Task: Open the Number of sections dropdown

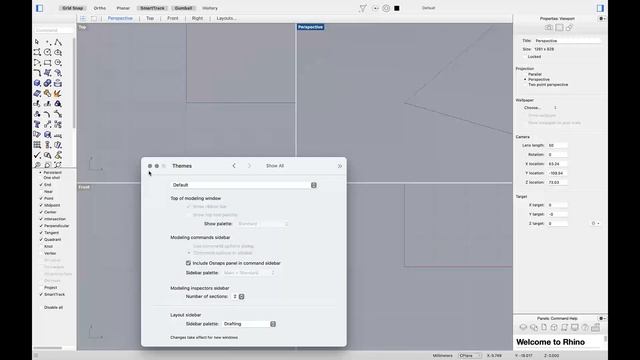Action: coord(238,296)
